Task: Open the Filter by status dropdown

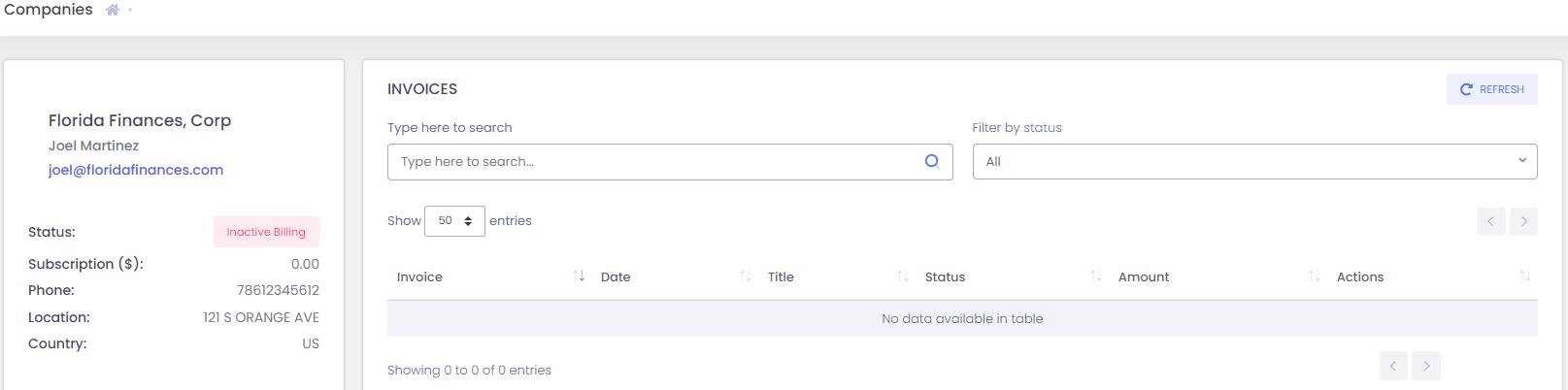Action: (1254, 162)
